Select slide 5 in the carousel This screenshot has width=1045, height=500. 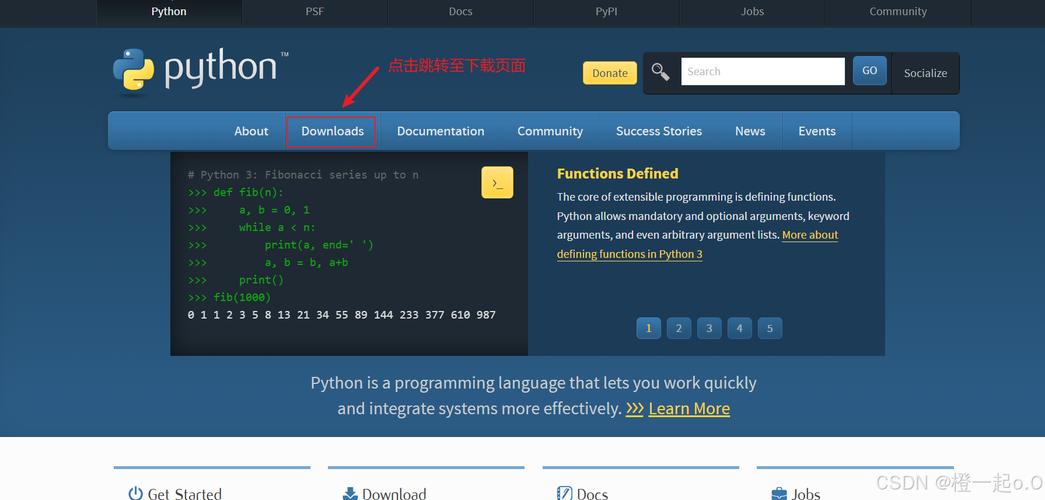point(770,328)
